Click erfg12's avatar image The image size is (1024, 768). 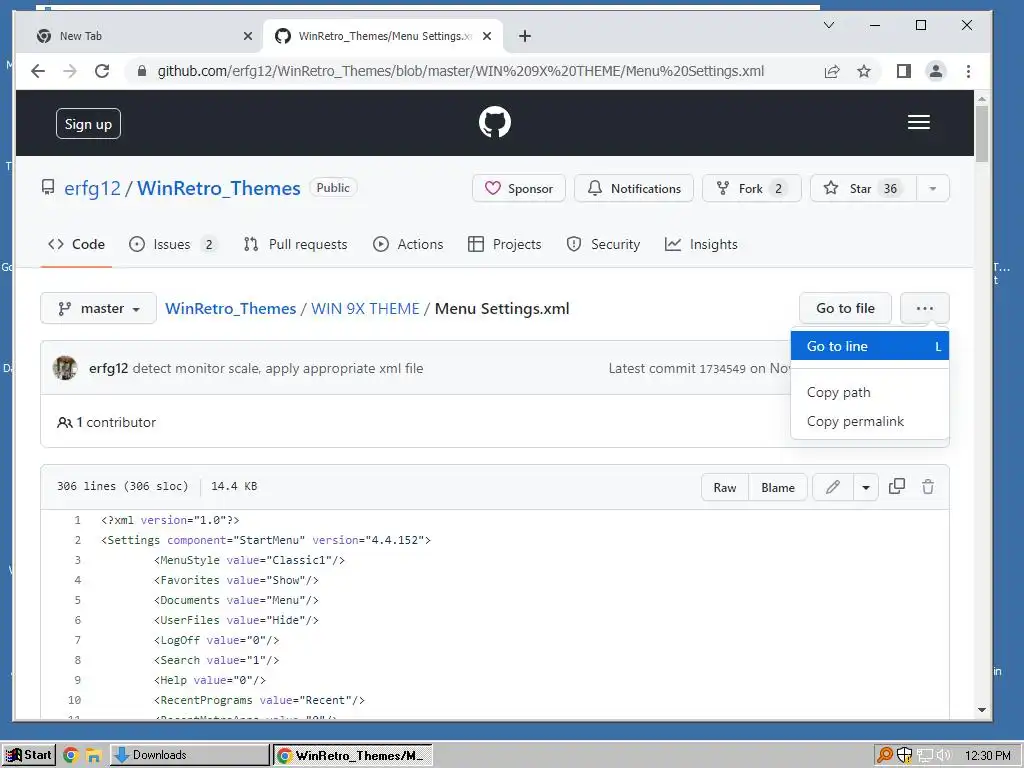[x=65, y=368]
